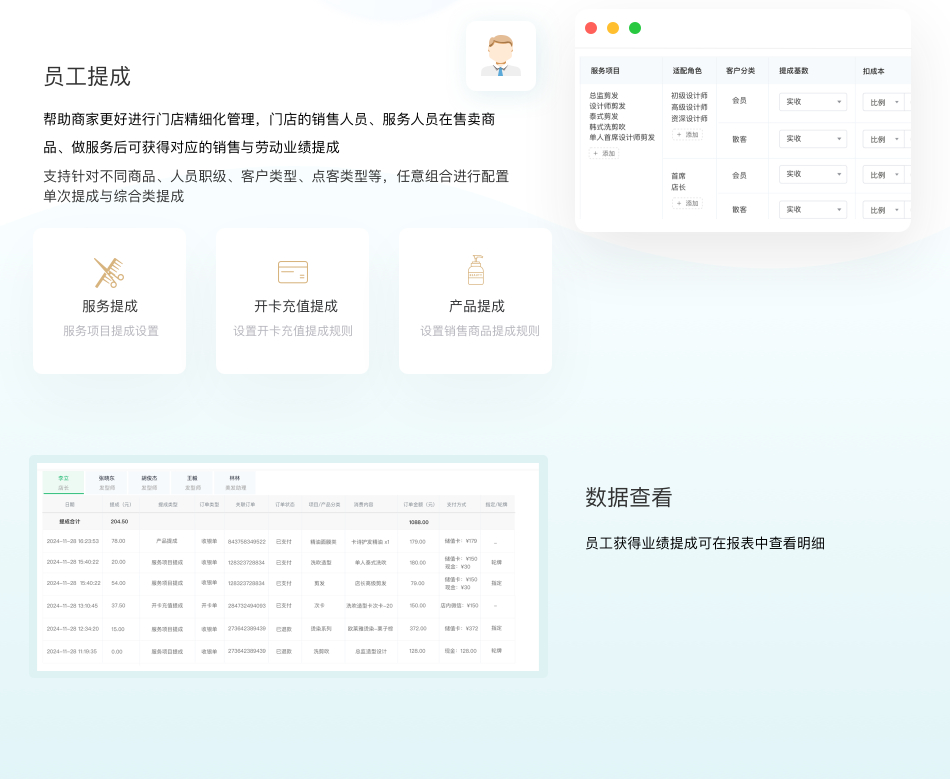Switch to the 王楠 employee tab
Image resolution: width=950 pixels, height=779 pixels.
192,482
